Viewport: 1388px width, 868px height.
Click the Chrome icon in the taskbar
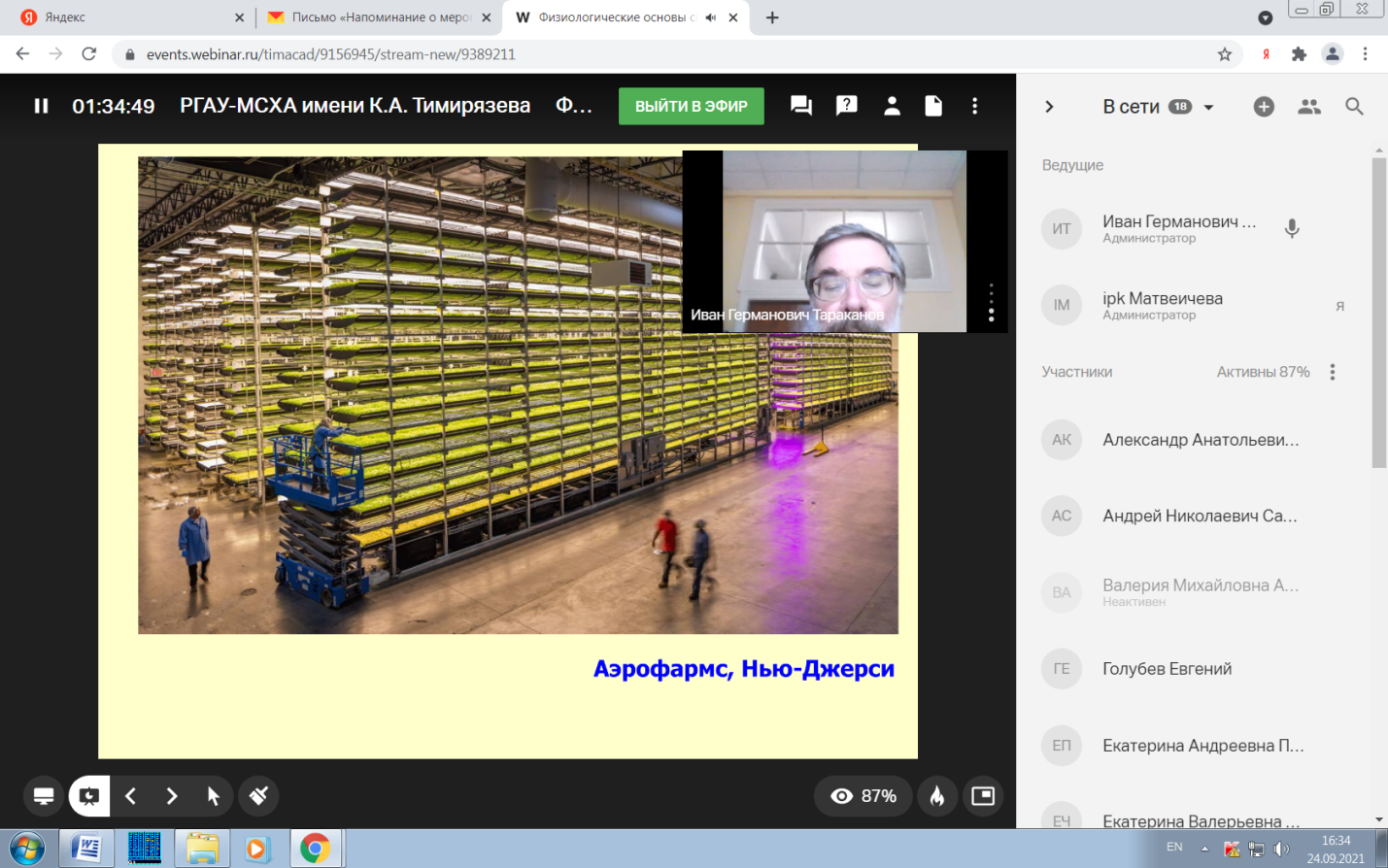point(315,849)
